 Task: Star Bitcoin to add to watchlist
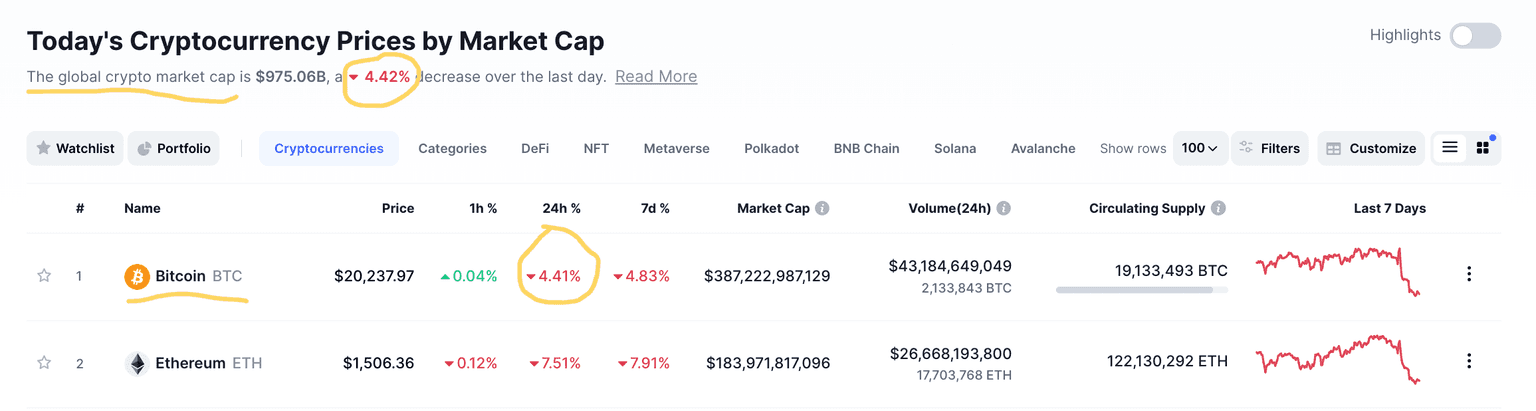44,276
